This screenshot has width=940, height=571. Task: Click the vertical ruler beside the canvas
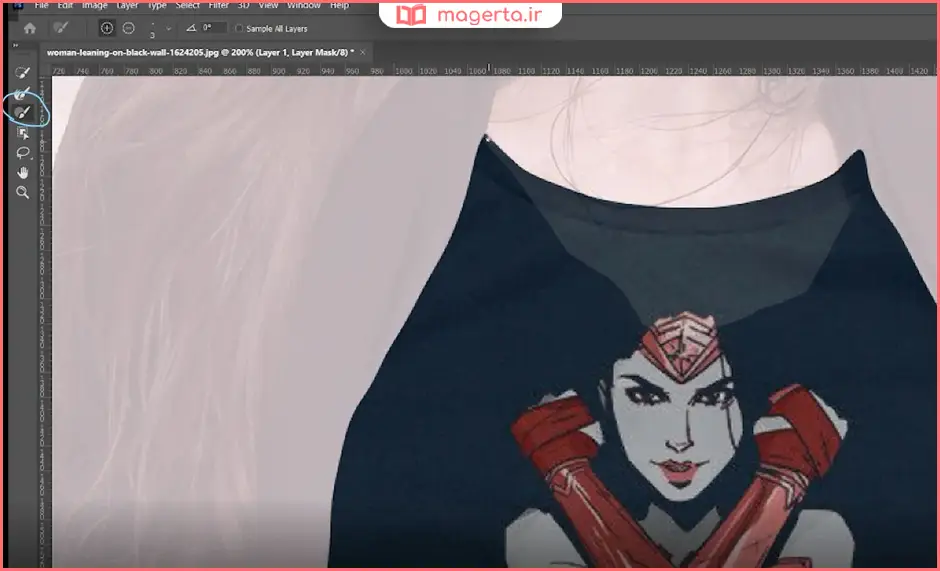tap(45, 321)
